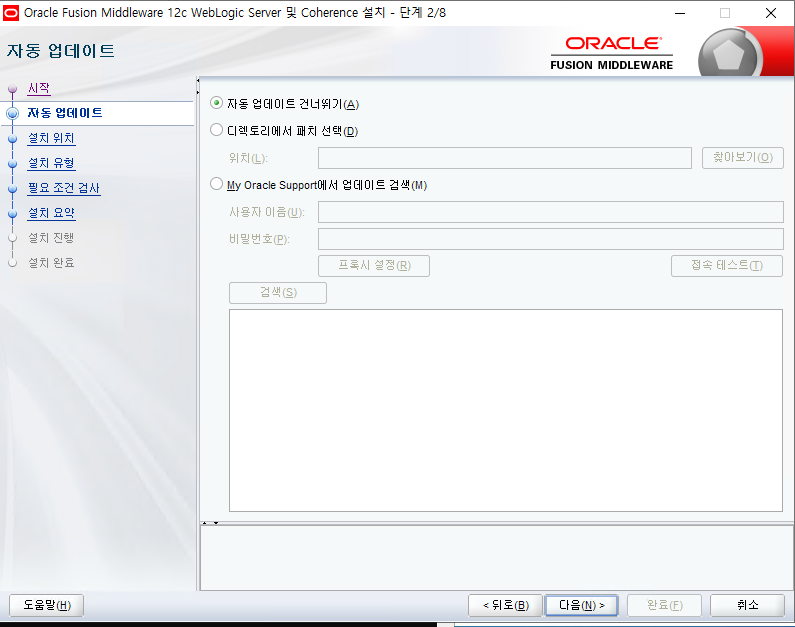Go to the 시작 step link

pos(39,88)
